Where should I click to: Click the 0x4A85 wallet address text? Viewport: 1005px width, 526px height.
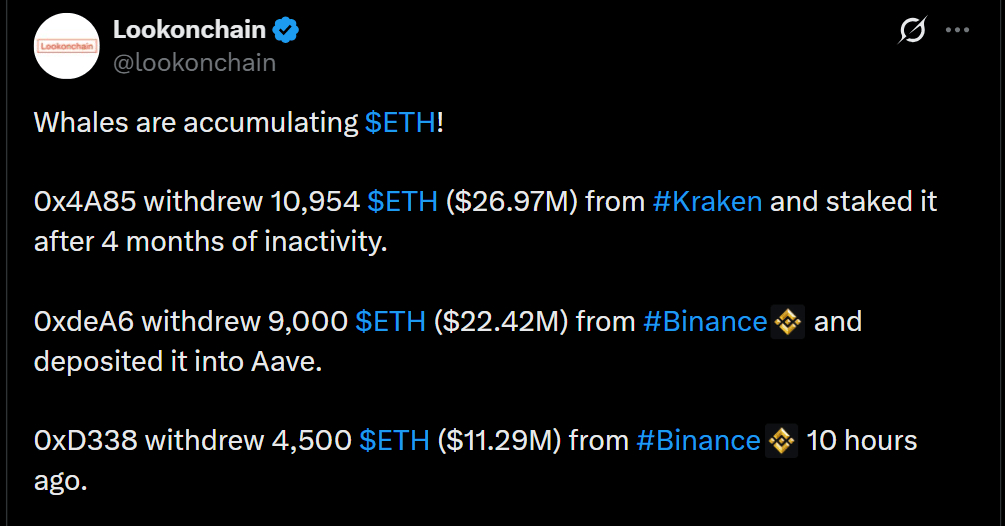coord(85,201)
